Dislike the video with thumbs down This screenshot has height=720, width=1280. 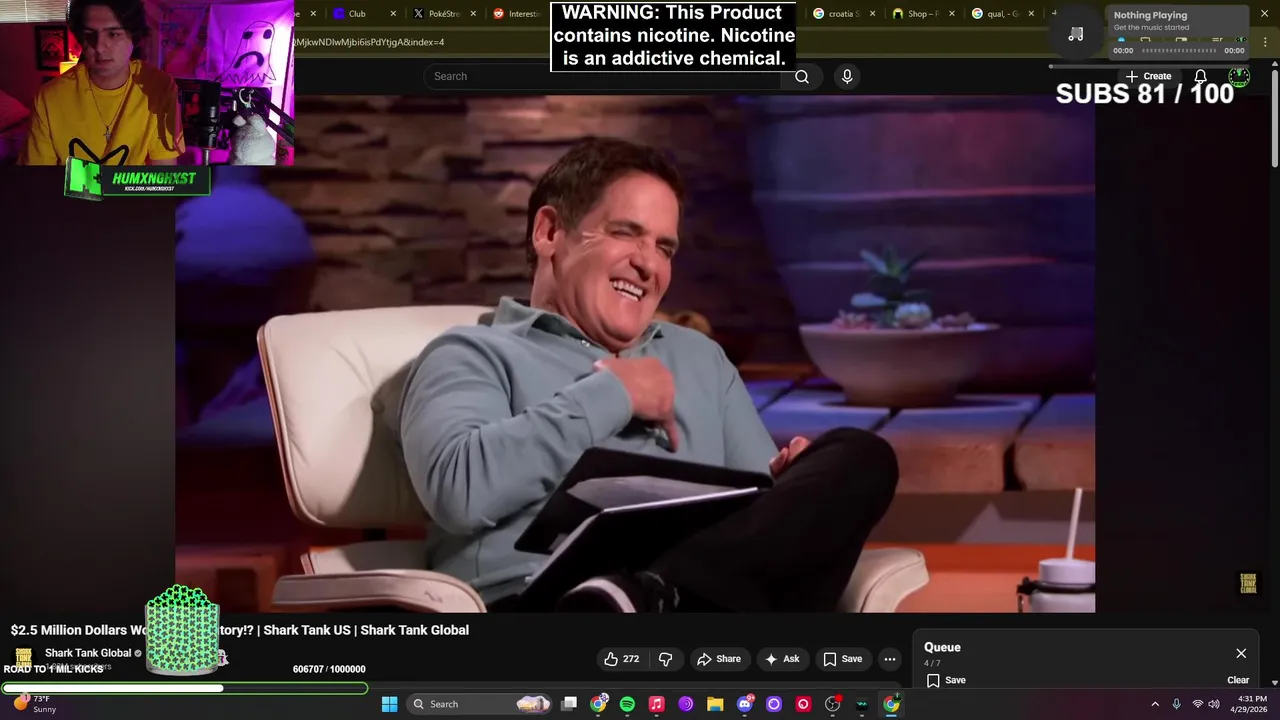click(x=665, y=659)
